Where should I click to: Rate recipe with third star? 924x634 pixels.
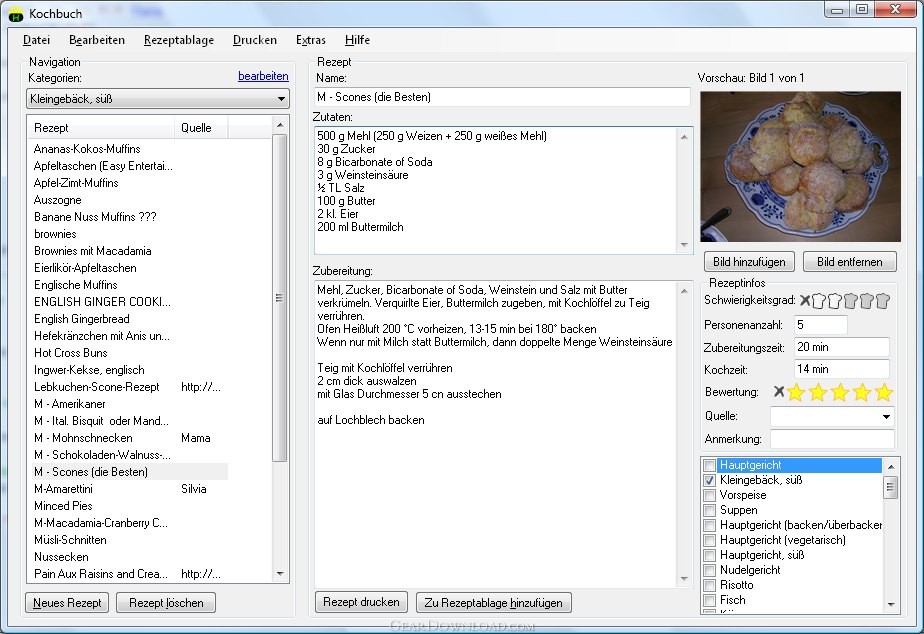click(x=840, y=392)
